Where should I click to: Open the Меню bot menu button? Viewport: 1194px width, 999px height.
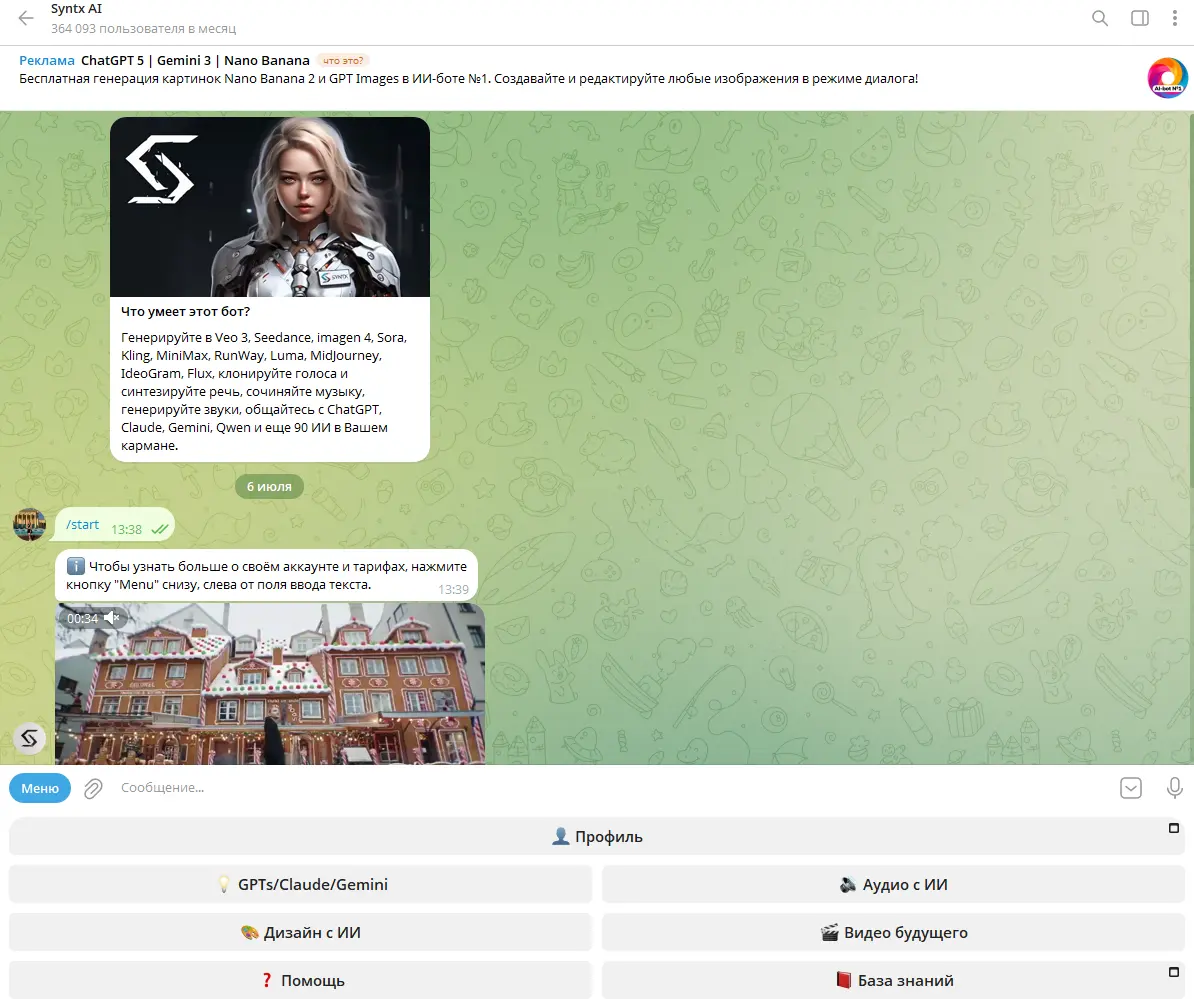click(x=40, y=788)
